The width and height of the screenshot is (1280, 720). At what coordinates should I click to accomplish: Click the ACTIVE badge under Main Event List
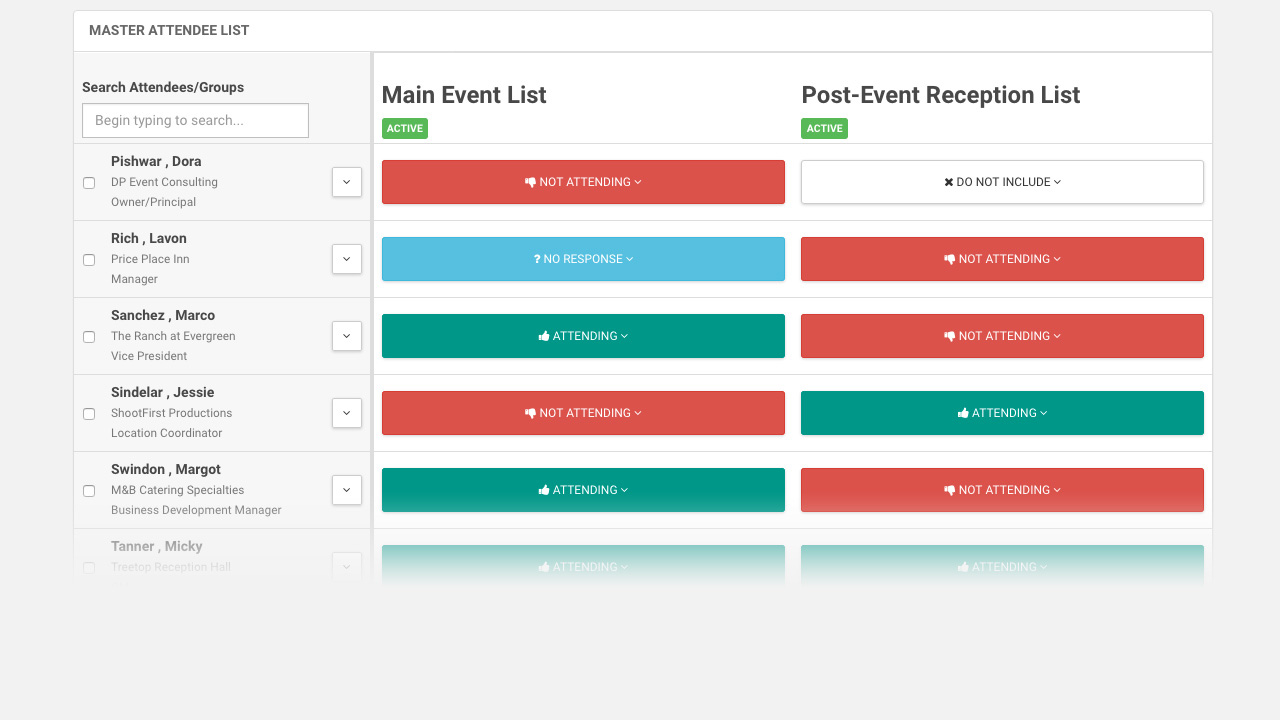(x=404, y=128)
